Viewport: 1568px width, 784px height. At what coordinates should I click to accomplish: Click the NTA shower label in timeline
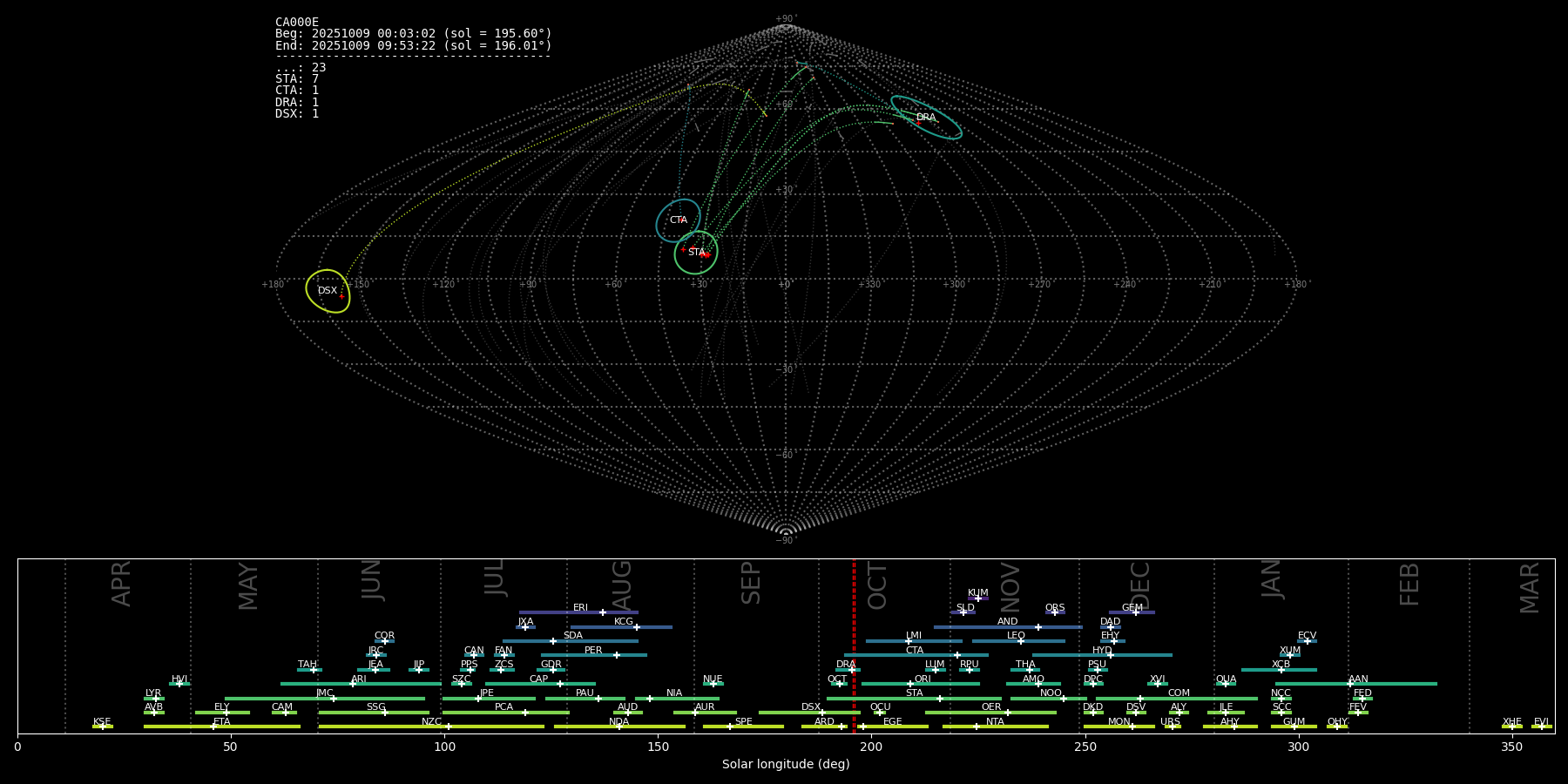pyautogui.click(x=995, y=722)
